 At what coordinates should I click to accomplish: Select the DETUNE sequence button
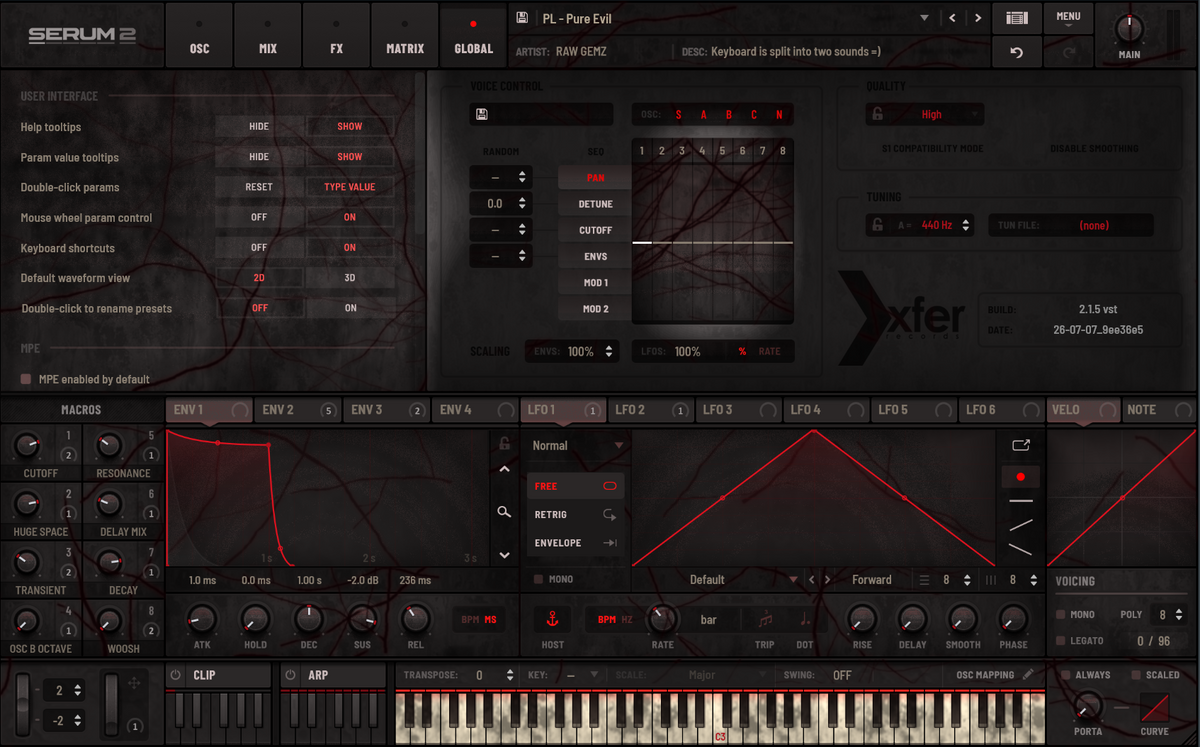pos(595,204)
